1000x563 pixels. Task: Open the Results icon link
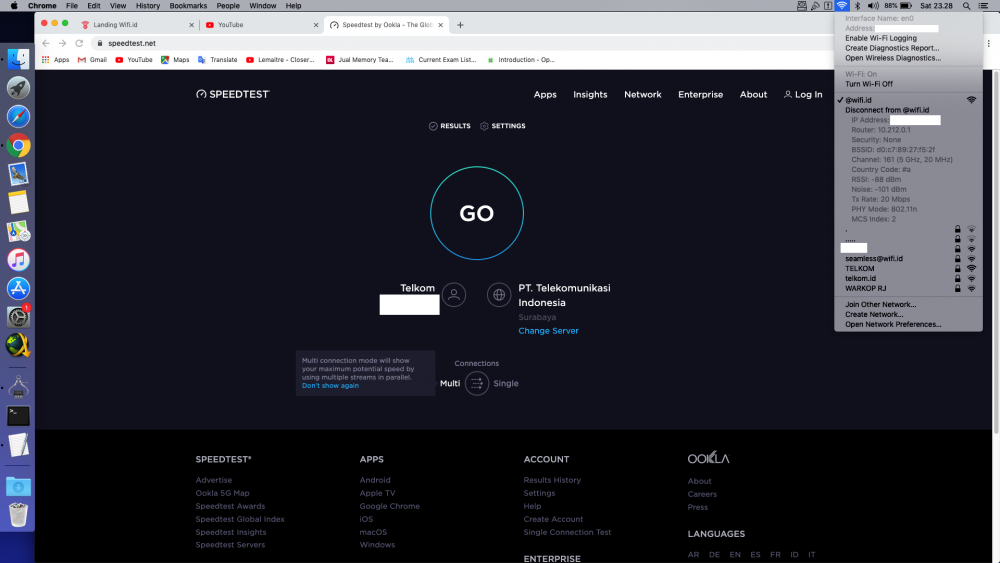450,126
